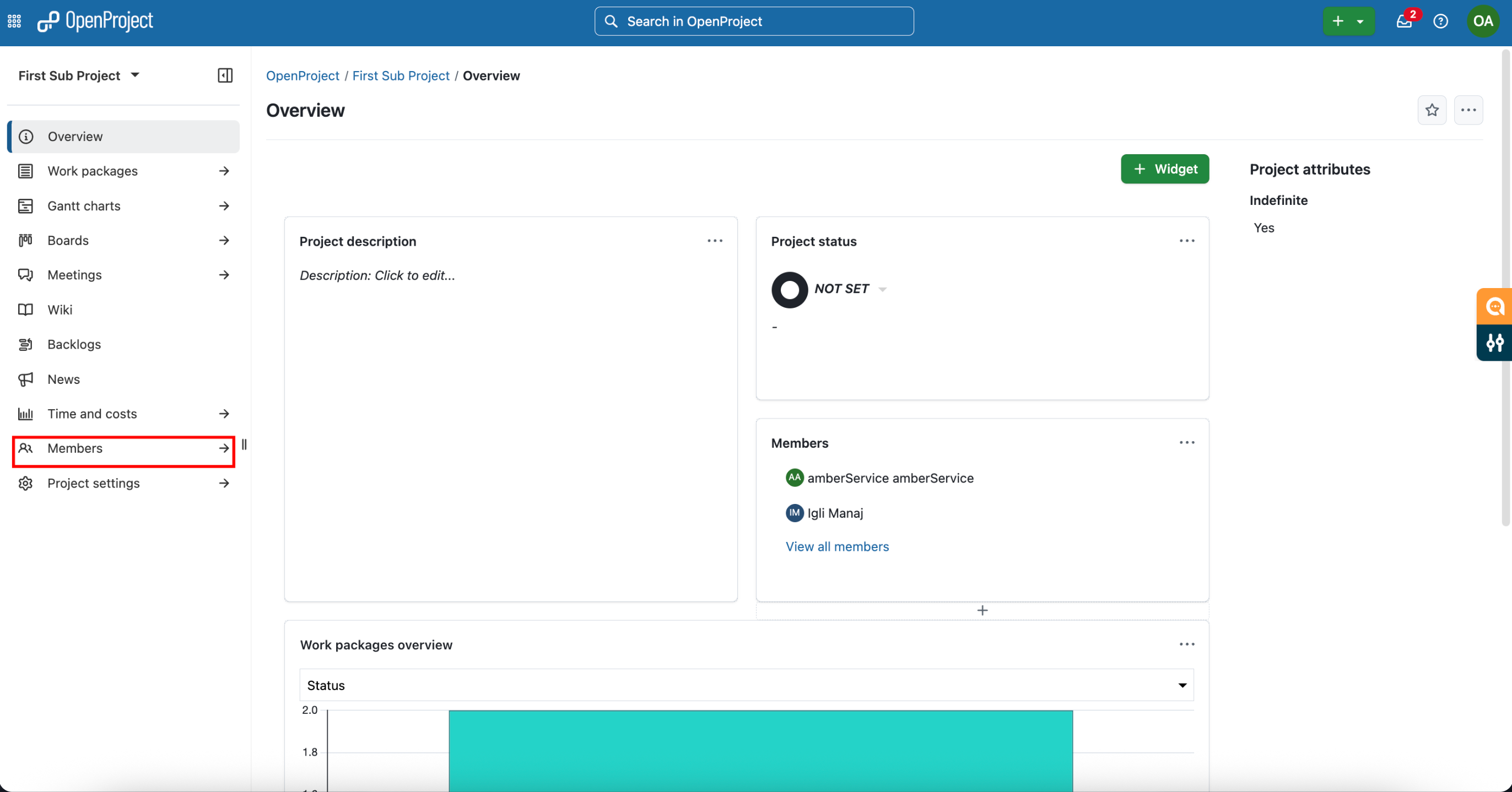Image resolution: width=1512 pixels, height=792 pixels.
Task: Click the Backlogs icon in sidebar
Action: point(25,344)
